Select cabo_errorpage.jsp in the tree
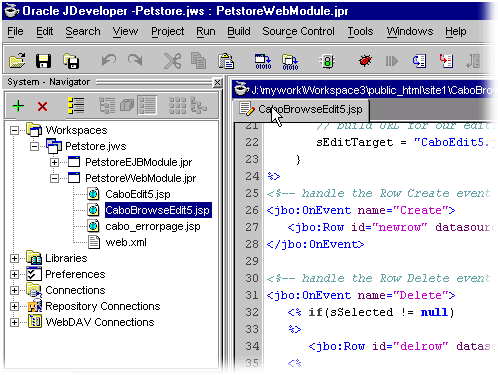498x375 pixels. tap(153, 226)
